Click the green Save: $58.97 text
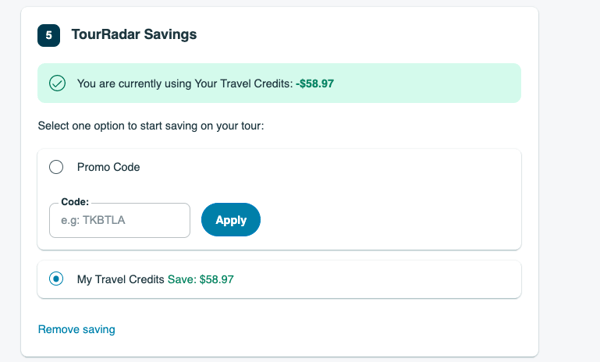Viewport: 600px width, 362px height. point(201,279)
